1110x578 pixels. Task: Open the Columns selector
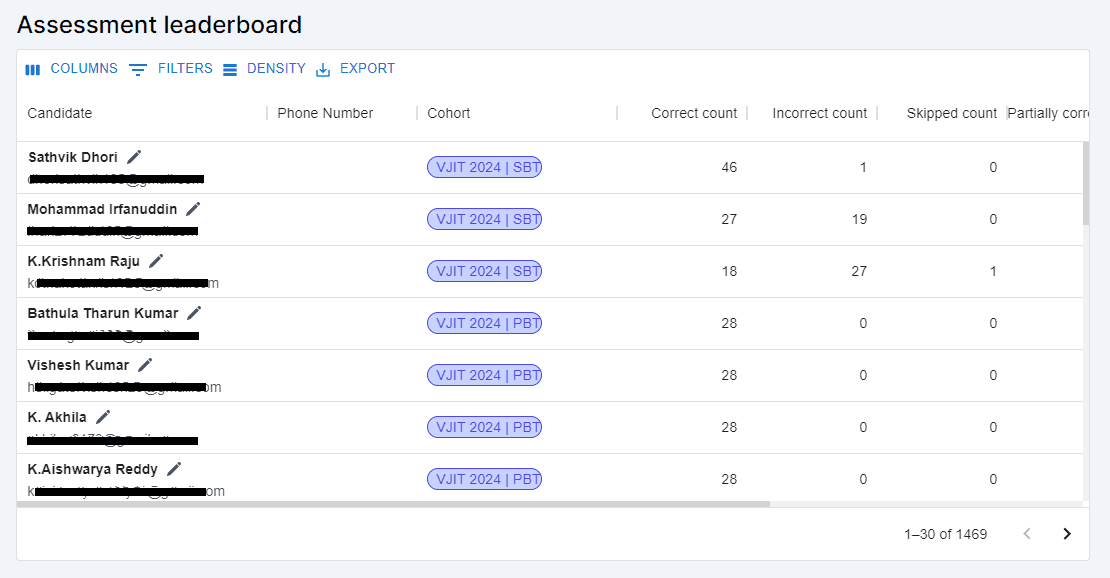[71, 69]
